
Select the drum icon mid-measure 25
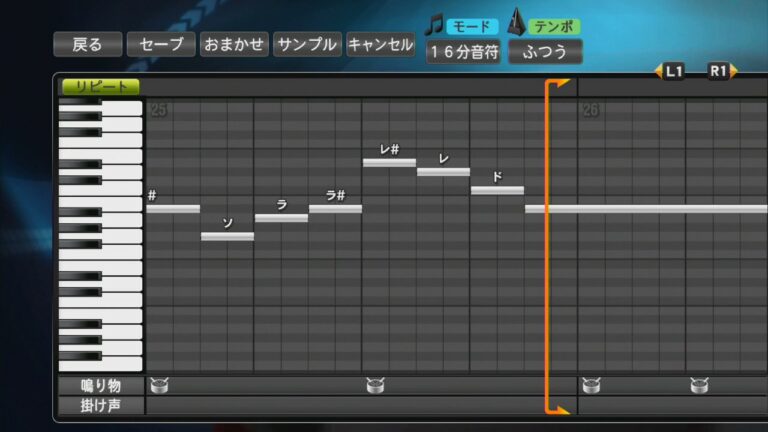pos(375,384)
